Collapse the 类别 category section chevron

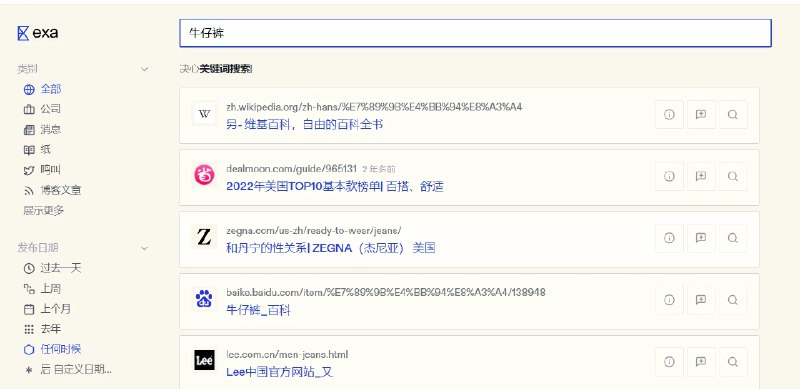pos(144,69)
